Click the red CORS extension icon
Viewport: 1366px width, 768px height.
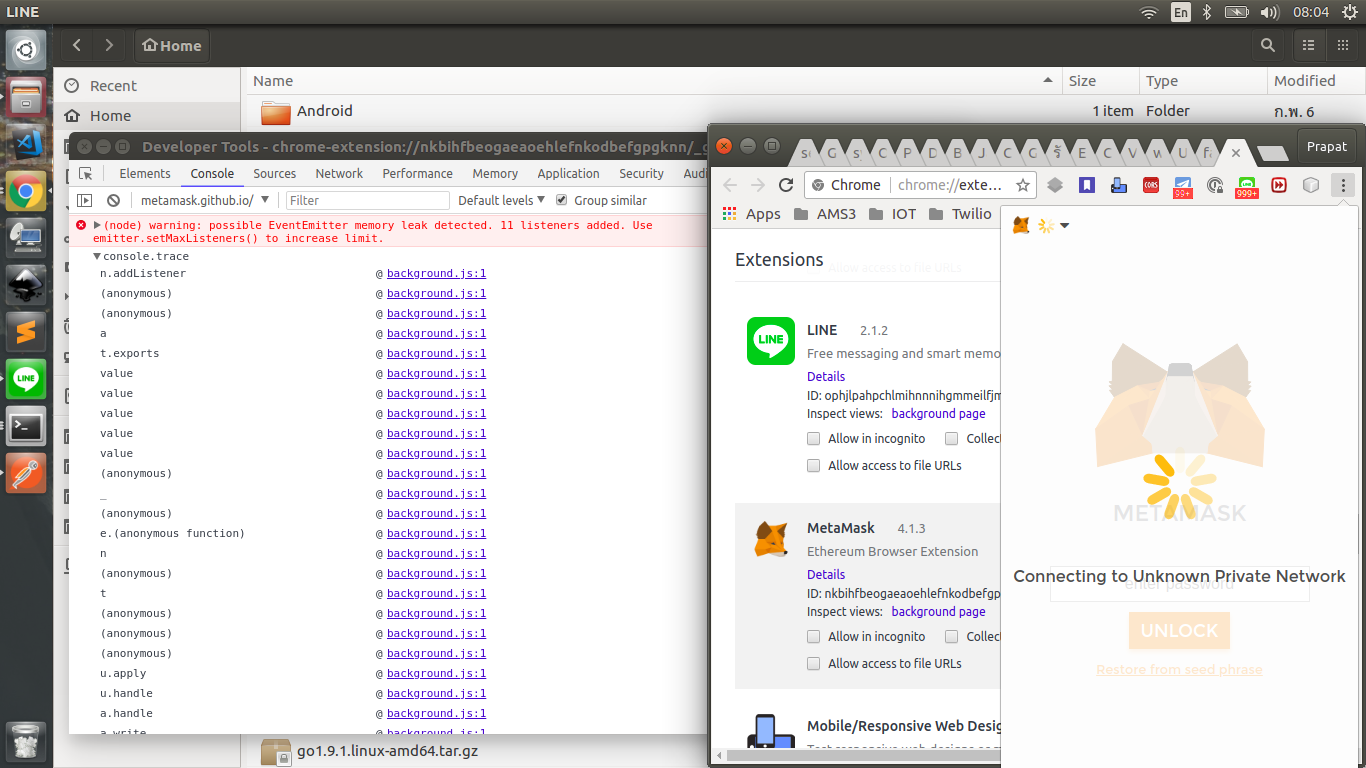1151,185
